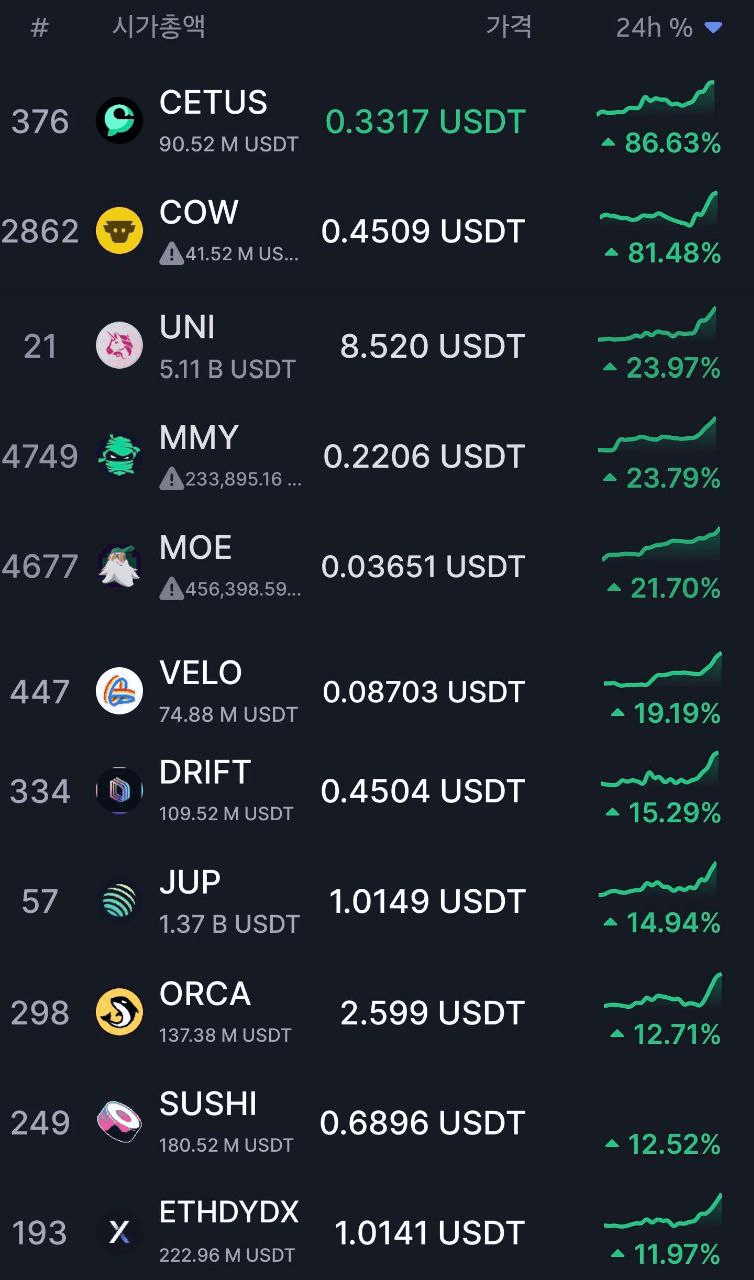This screenshot has height=1280, width=754.
Task: Select the ORCA whale logo
Action: tap(119, 1012)
